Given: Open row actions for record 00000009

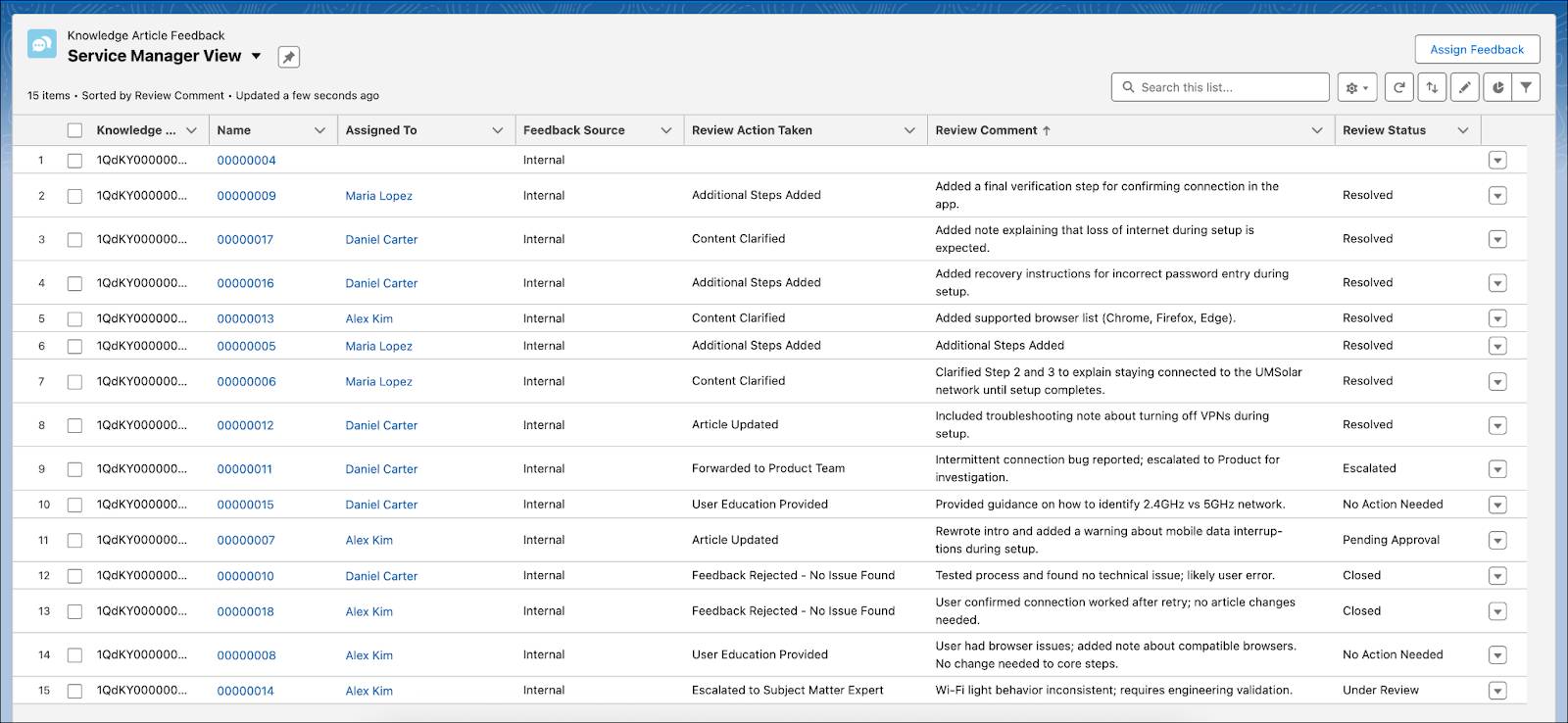Looking at the screenshot, I should (x=1497, y=196).
